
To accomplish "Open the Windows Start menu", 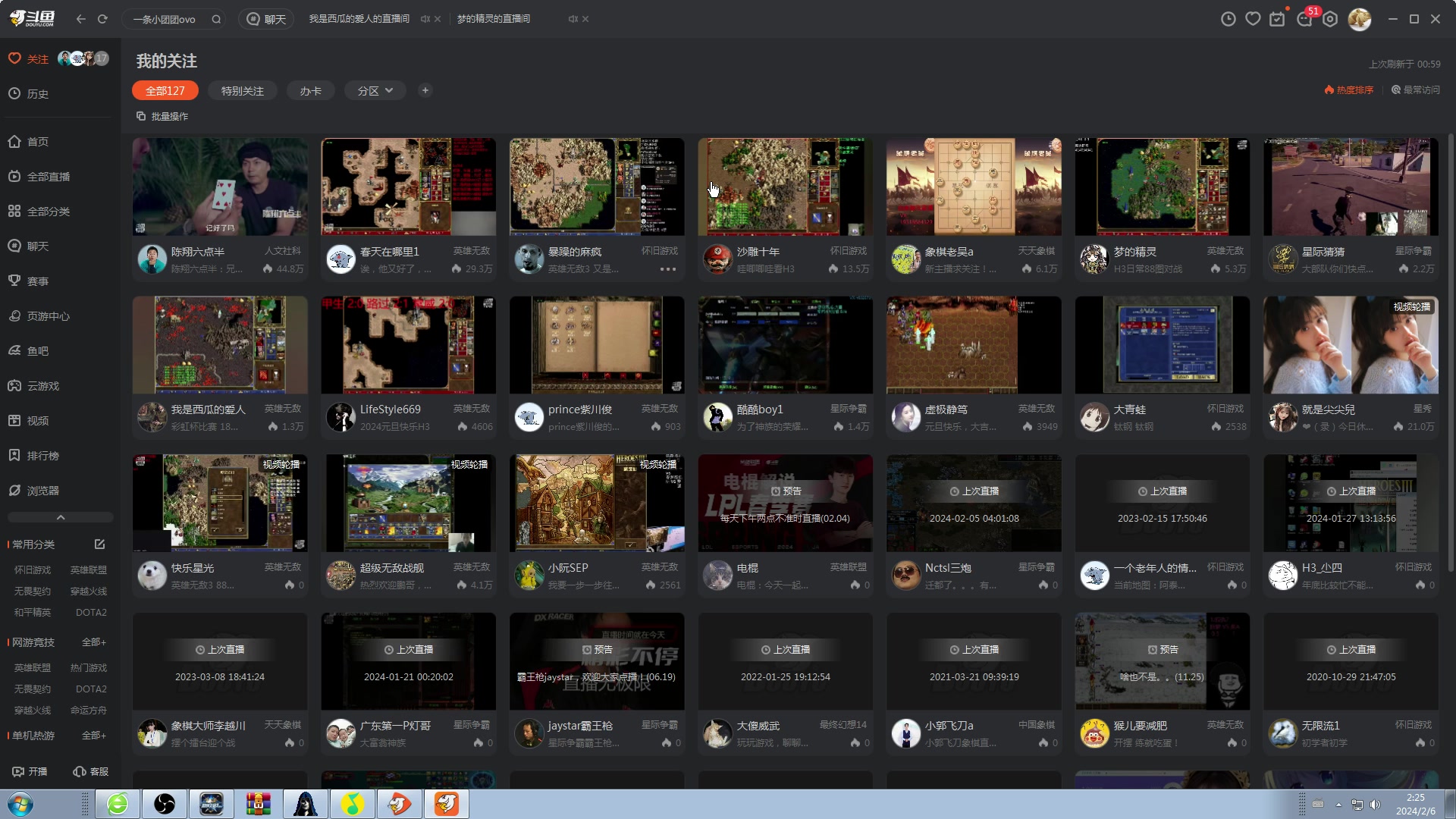I will (20, 804).
